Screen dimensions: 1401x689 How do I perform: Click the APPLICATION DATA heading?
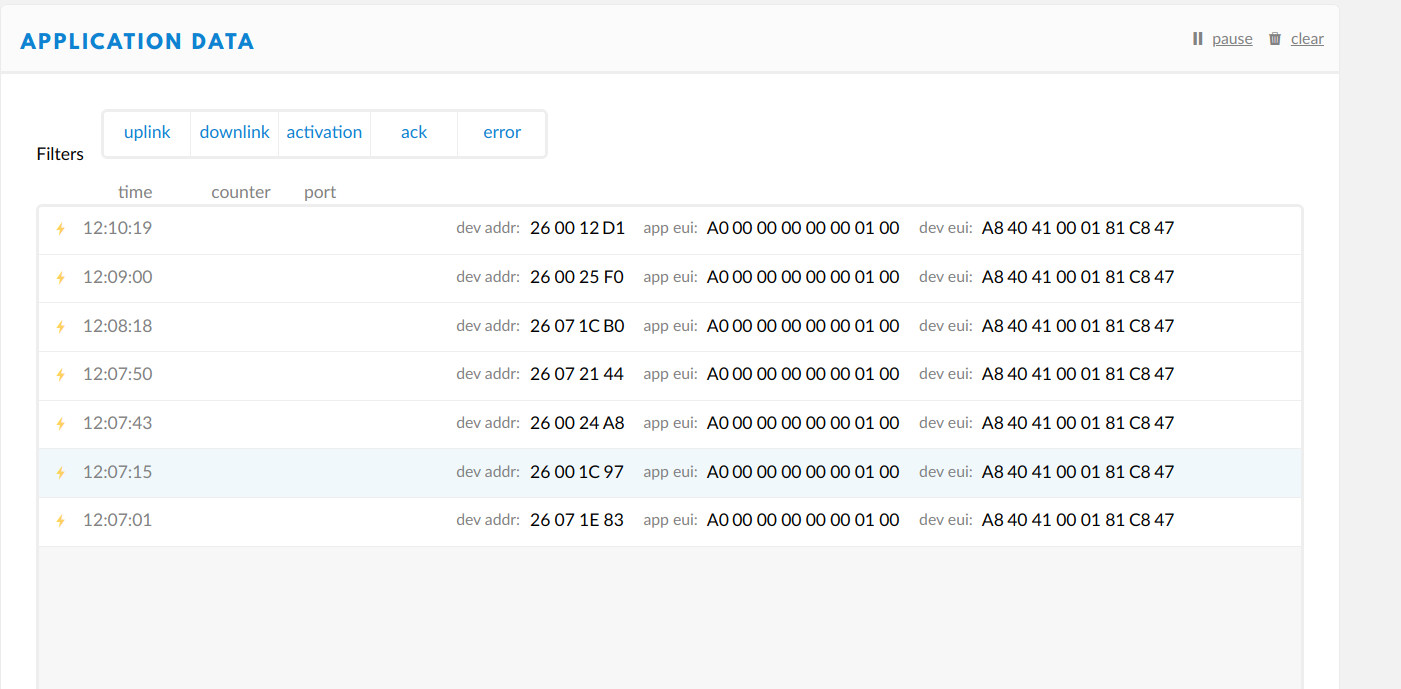[x=137, y=42]
